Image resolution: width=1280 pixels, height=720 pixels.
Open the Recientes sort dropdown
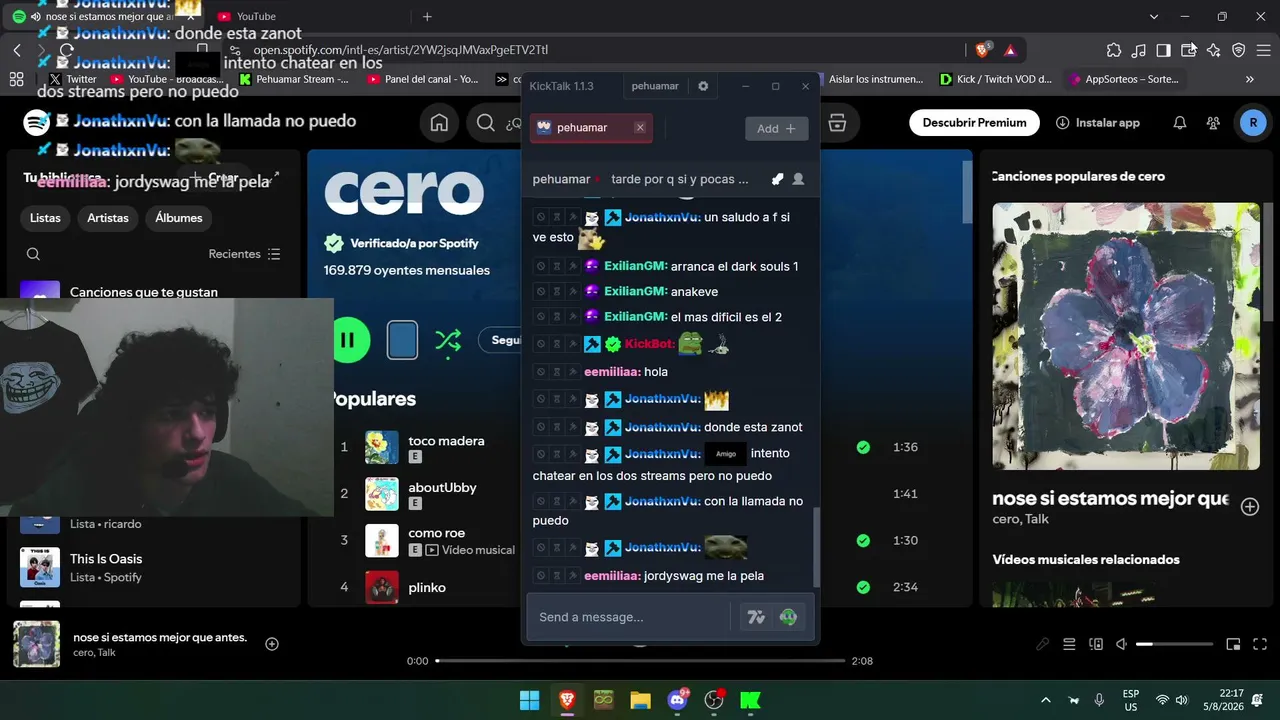point(245,254)
